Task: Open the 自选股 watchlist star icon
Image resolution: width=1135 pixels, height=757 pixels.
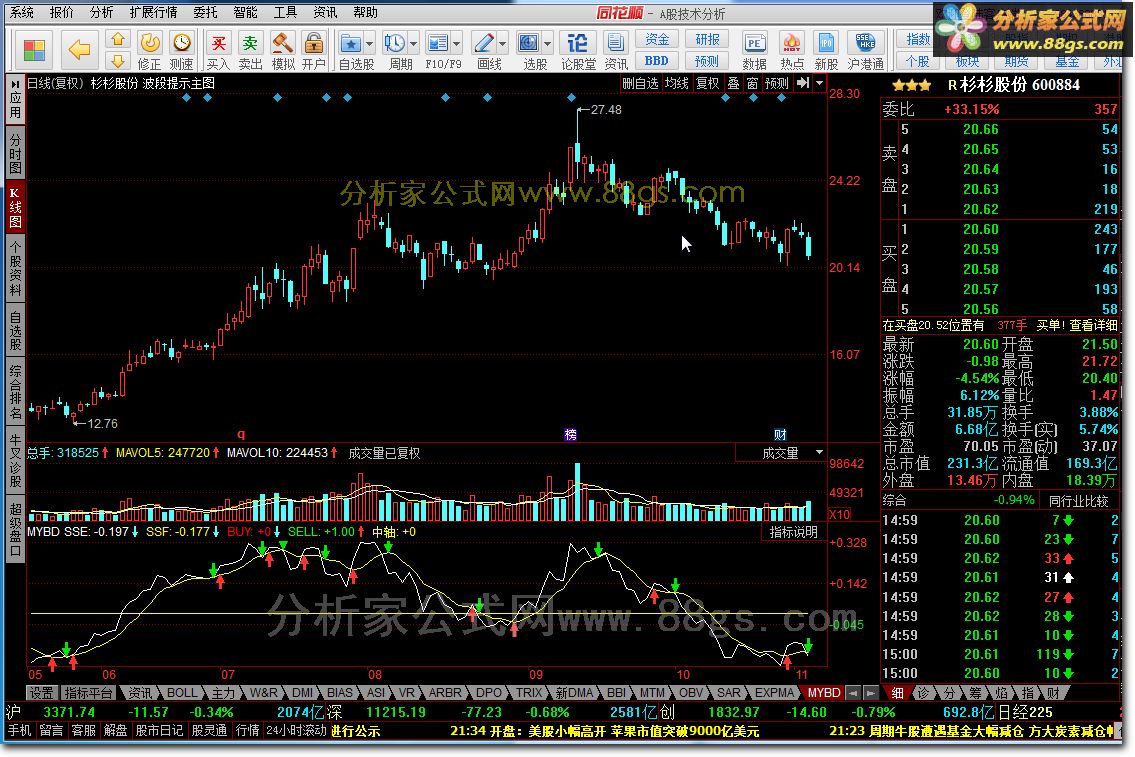Action: click(x=350, y=44)
